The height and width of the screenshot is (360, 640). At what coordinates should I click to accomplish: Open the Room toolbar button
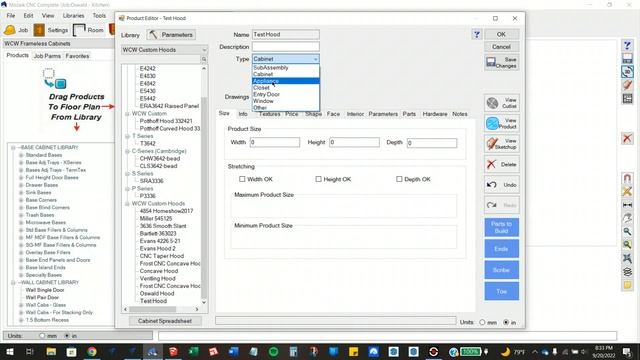(88, 30)
